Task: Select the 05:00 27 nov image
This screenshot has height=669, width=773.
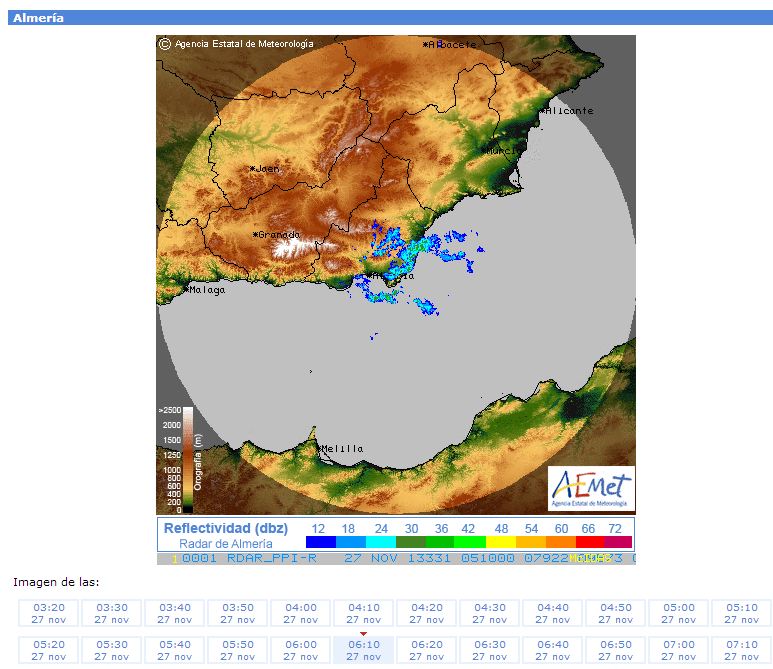Action: [x=679, y=613]
